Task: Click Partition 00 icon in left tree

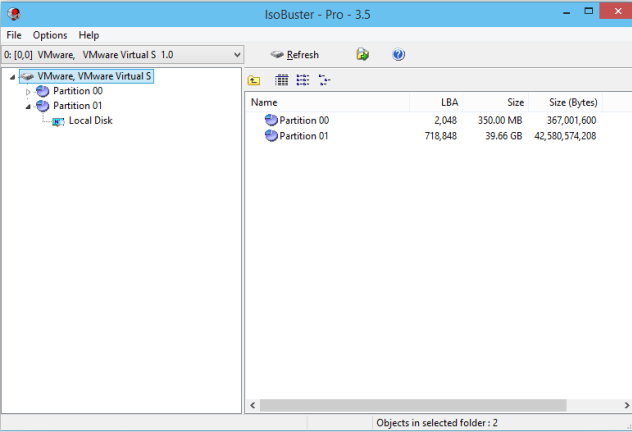Action: click(x=42, y=91)
